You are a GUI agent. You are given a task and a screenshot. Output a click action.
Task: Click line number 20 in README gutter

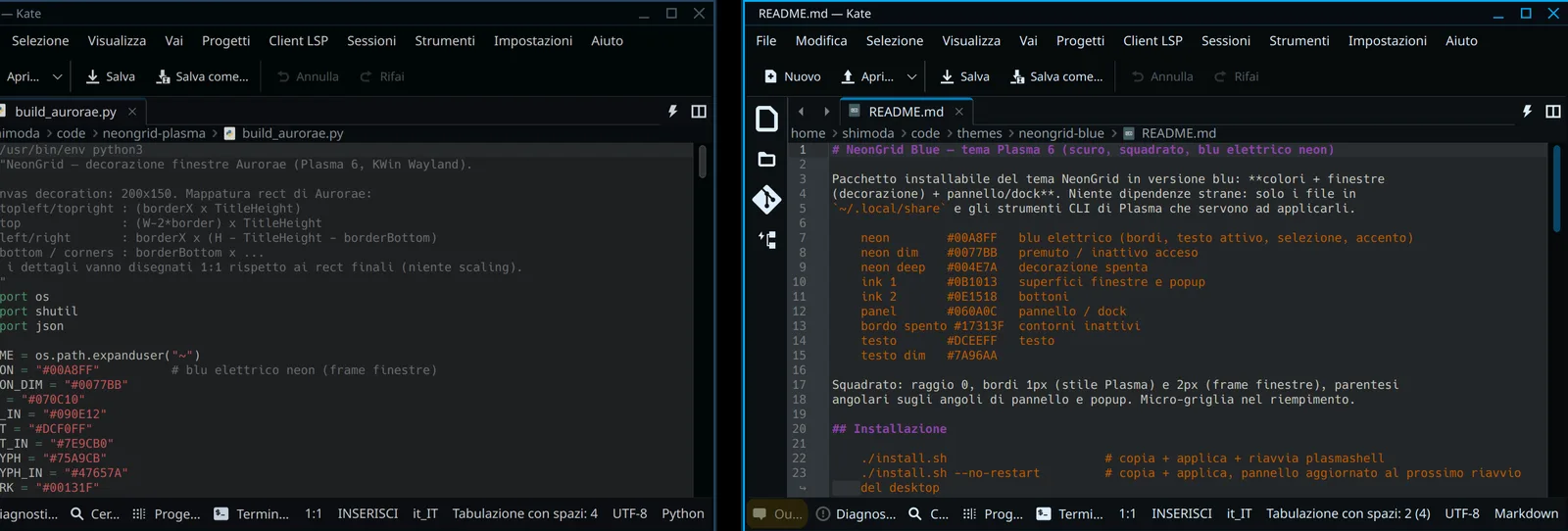click(x=799, y=429)
